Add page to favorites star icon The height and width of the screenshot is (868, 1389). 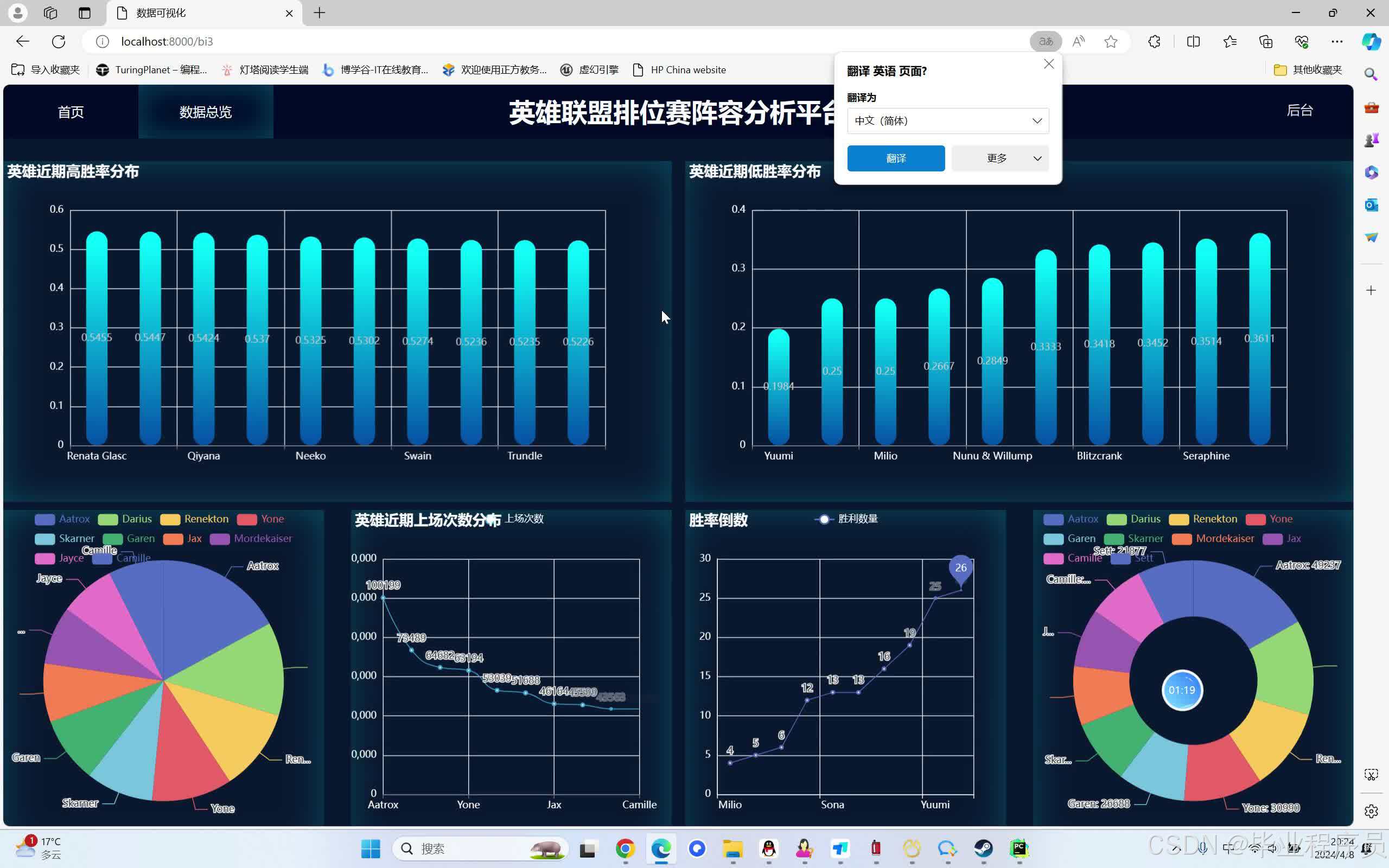tap(1111, 41)
